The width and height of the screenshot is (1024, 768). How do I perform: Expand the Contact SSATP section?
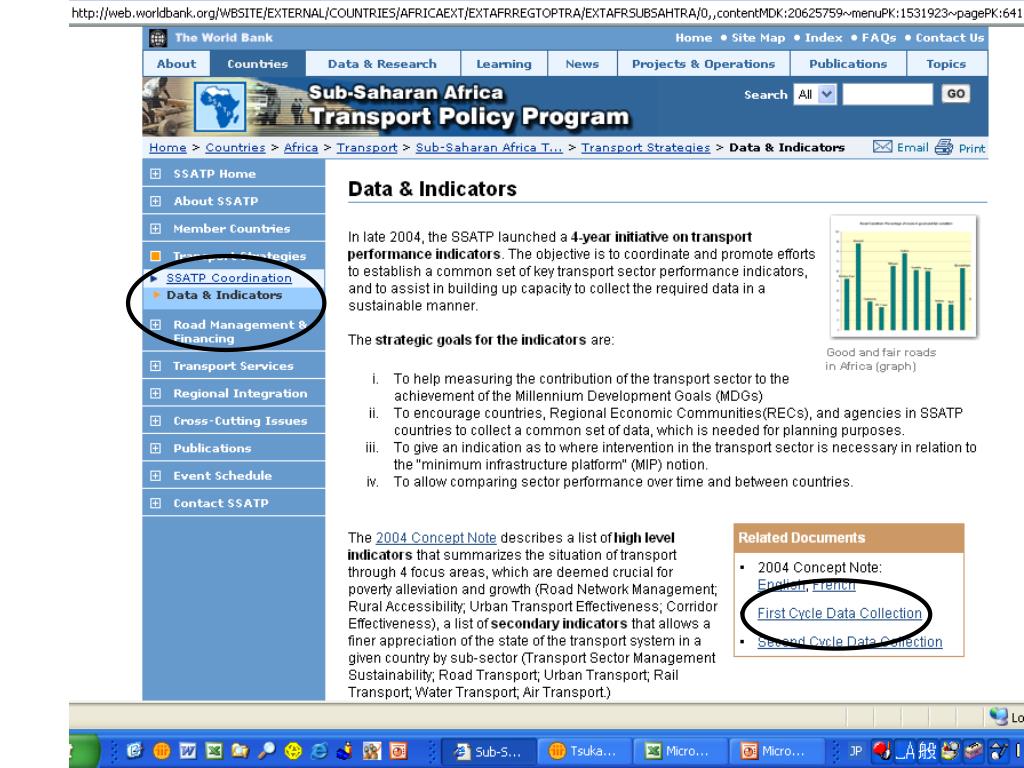click(x=155, y=503)
